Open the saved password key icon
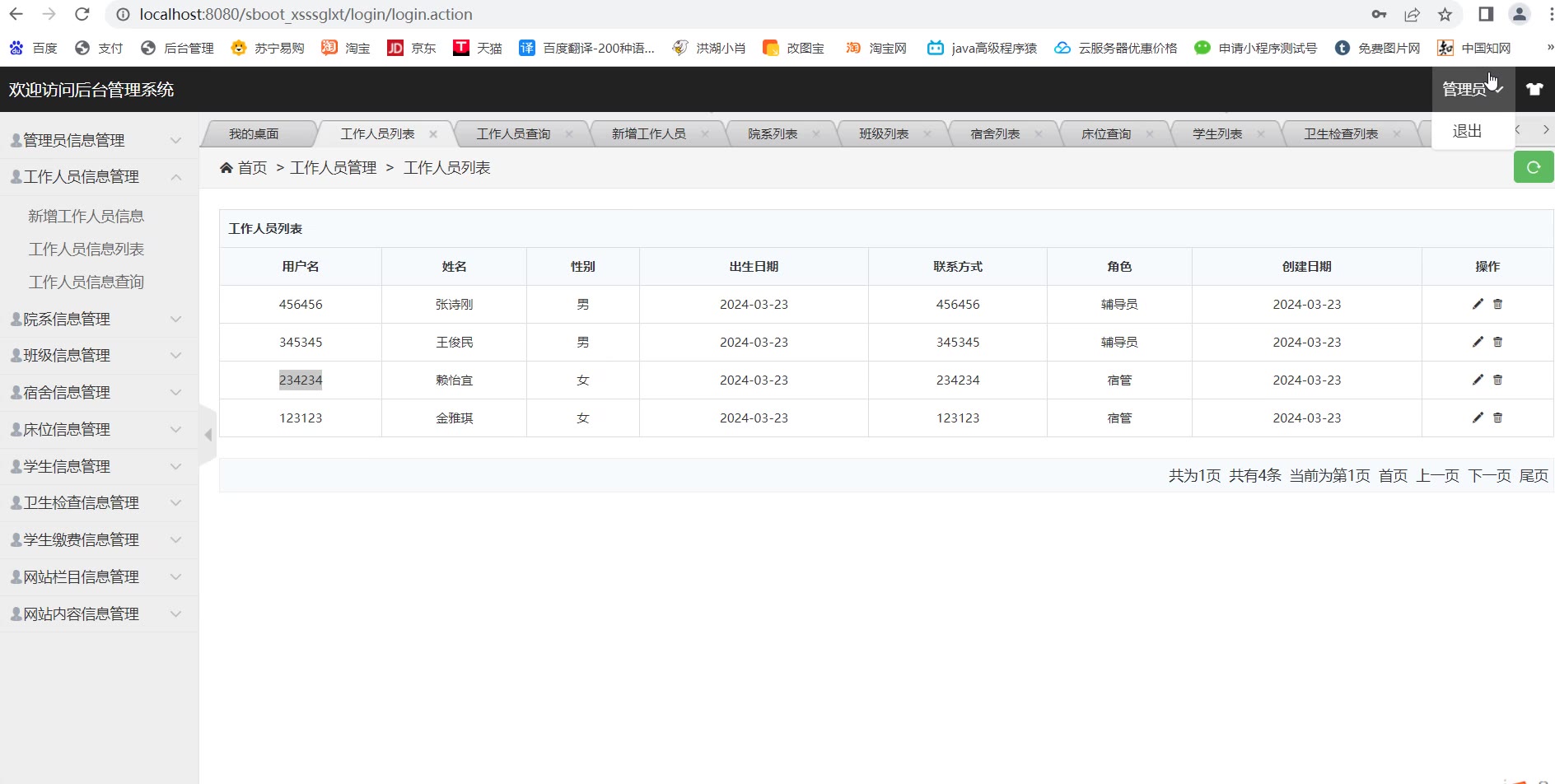The image size is (1555, 784). coord(1380,14)
